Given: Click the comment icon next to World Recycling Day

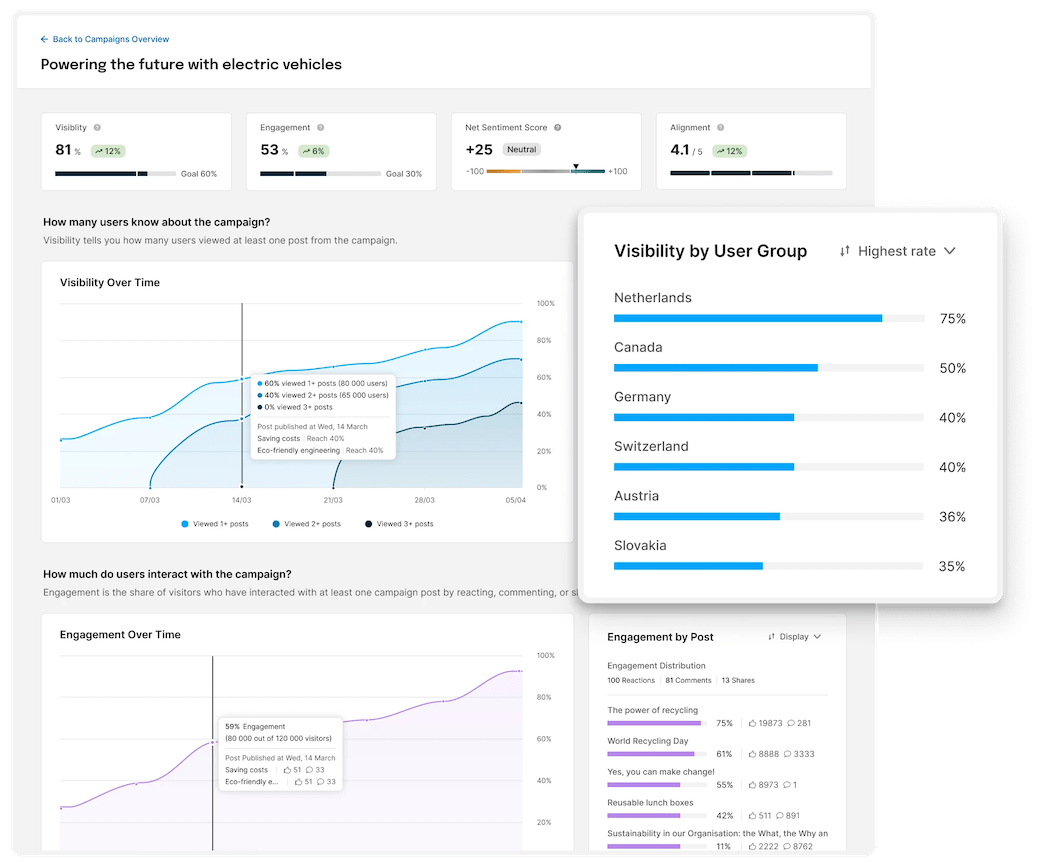Looking at the screenshot, I should [x=788, y=753].
